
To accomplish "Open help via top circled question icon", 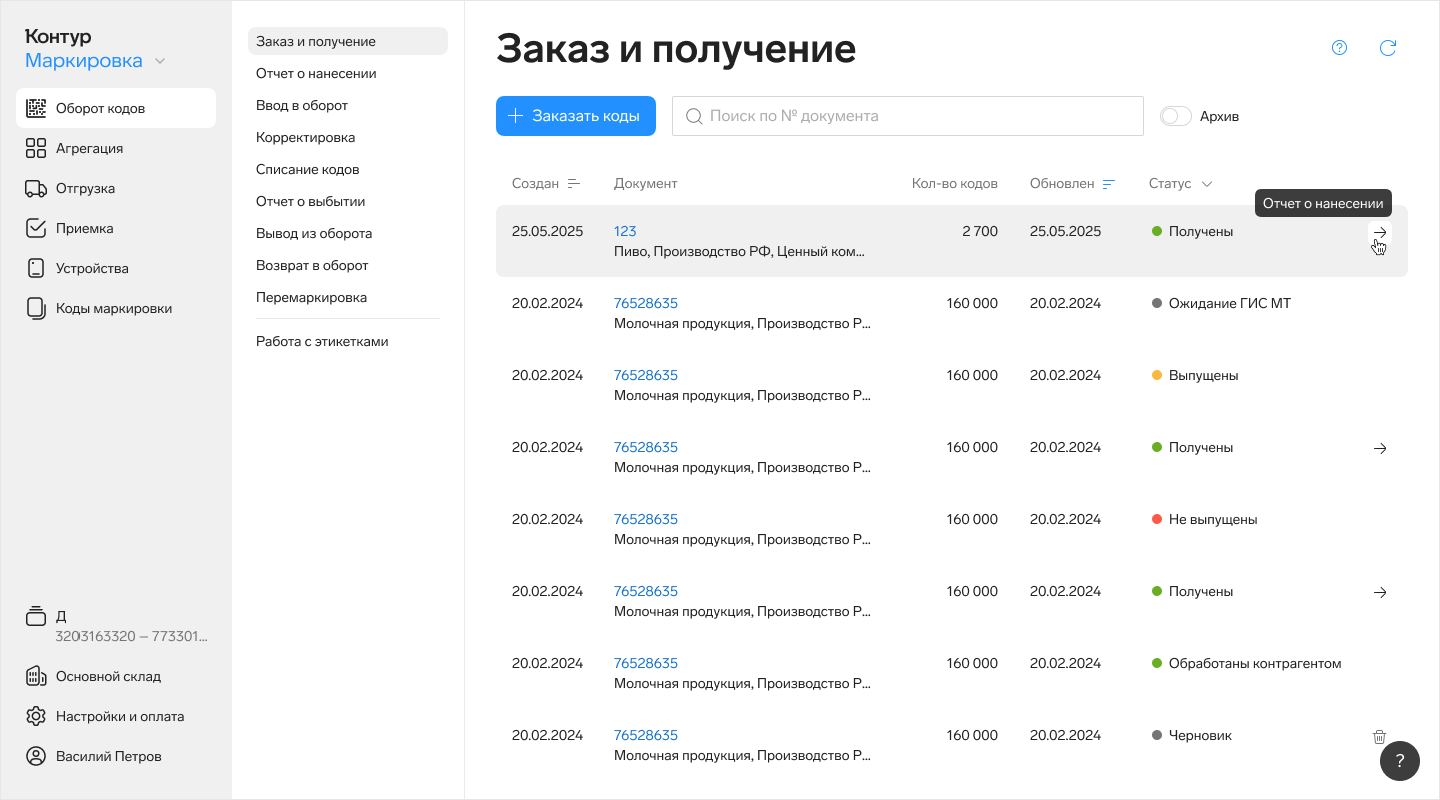I will [1339, 48].
